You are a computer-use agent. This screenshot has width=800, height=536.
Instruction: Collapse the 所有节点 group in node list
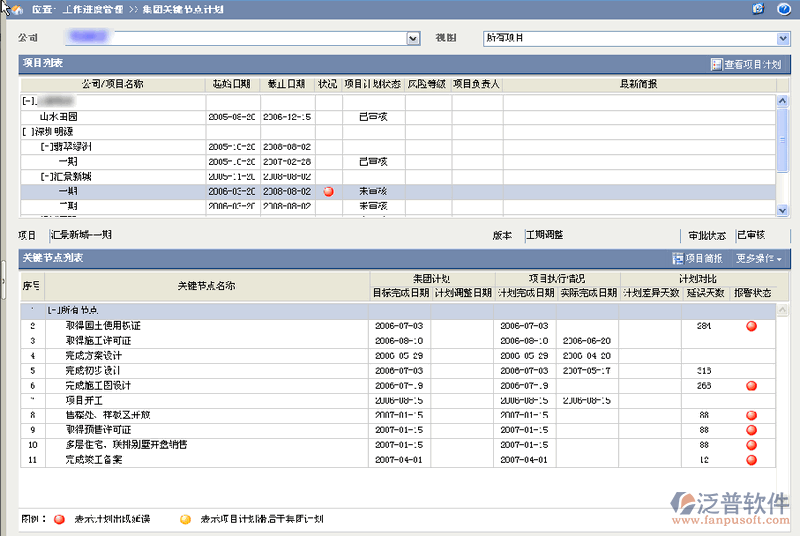tap(53, 310)
